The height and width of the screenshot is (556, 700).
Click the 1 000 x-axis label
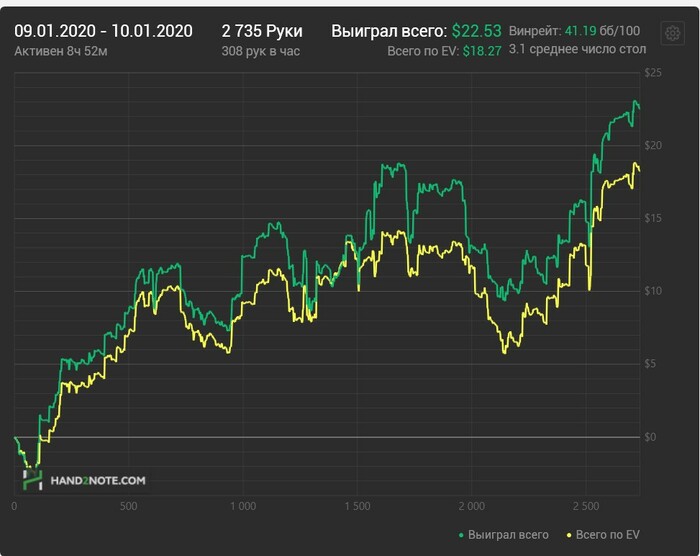pyautogui.click(x=243, y=506)
